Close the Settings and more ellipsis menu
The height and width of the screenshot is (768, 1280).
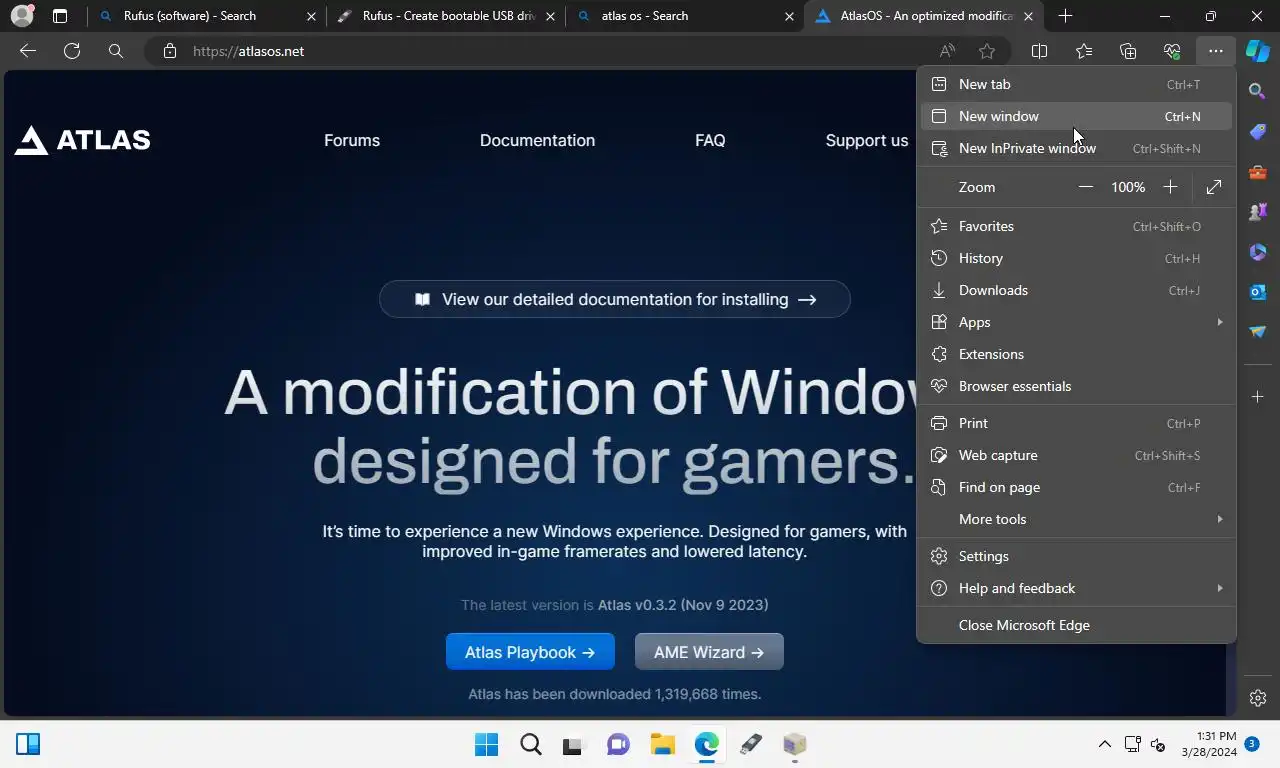(x=1215, y=51)
